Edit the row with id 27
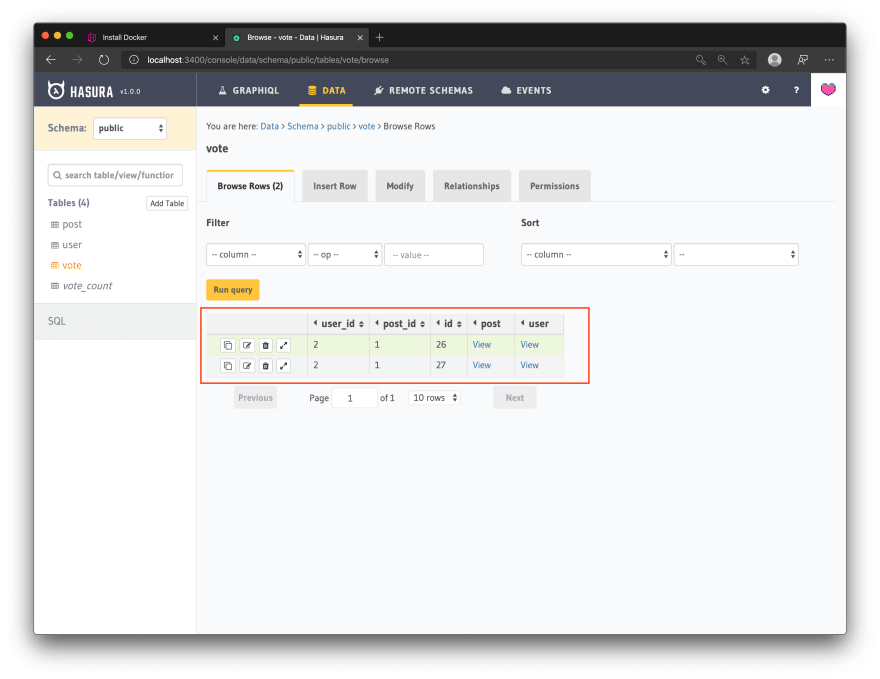 pos(247,365)
